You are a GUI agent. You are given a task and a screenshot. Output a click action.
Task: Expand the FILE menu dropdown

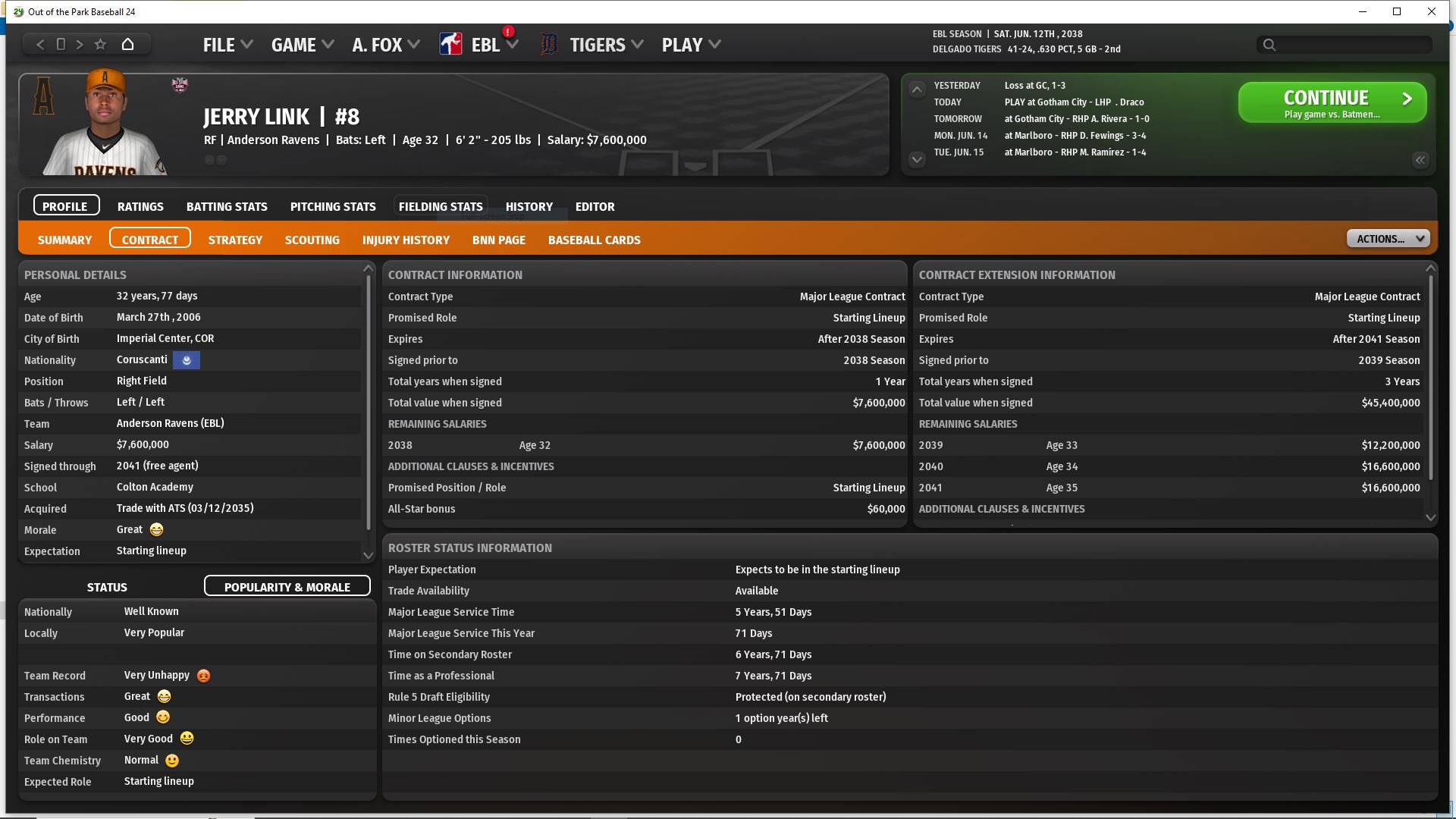[227, 45]
